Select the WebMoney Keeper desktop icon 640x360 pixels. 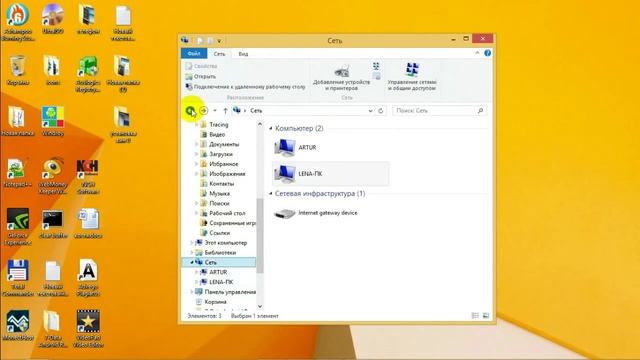[53, 176]
